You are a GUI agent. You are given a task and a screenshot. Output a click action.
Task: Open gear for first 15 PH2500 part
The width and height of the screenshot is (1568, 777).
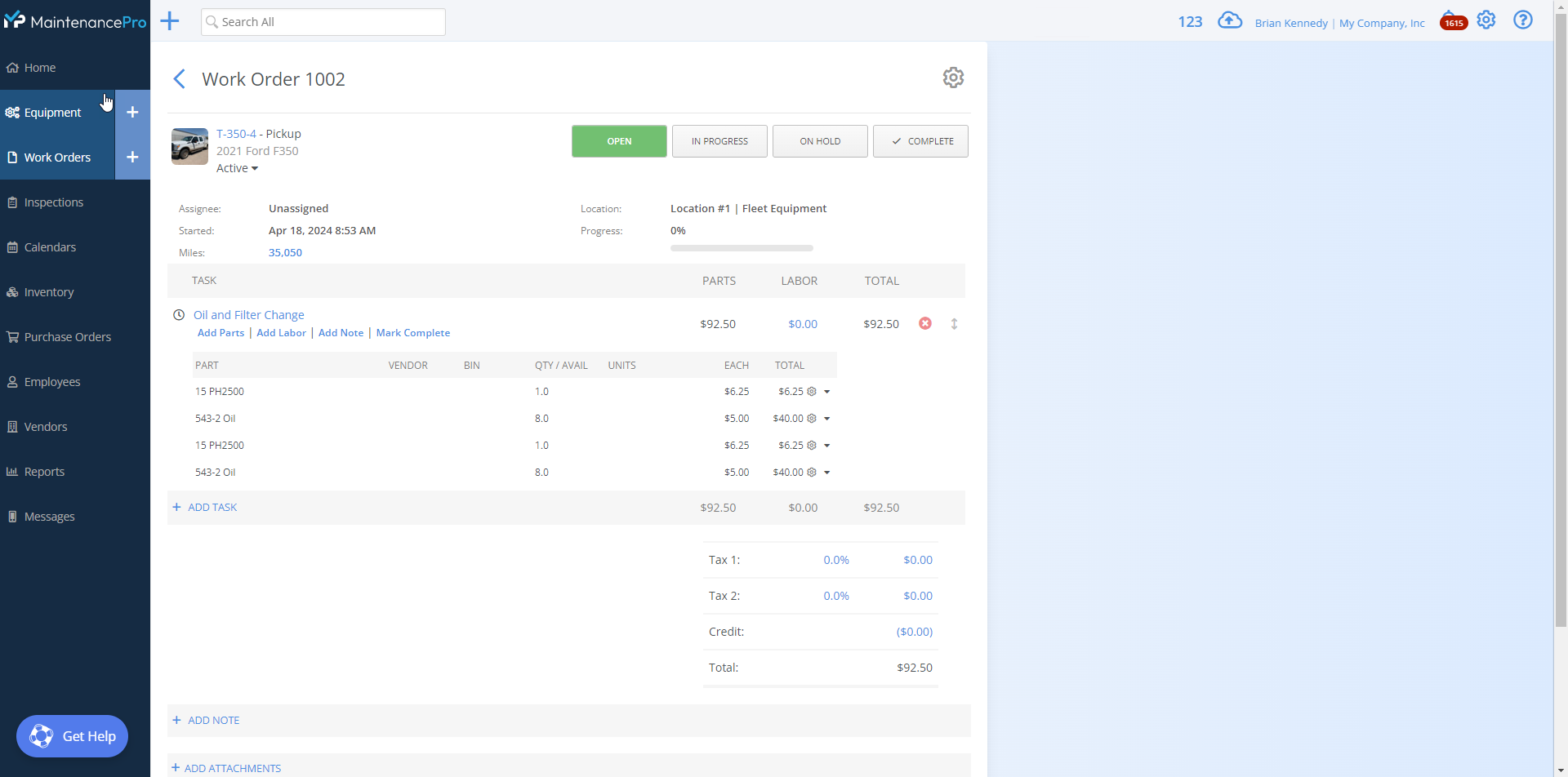812,392
